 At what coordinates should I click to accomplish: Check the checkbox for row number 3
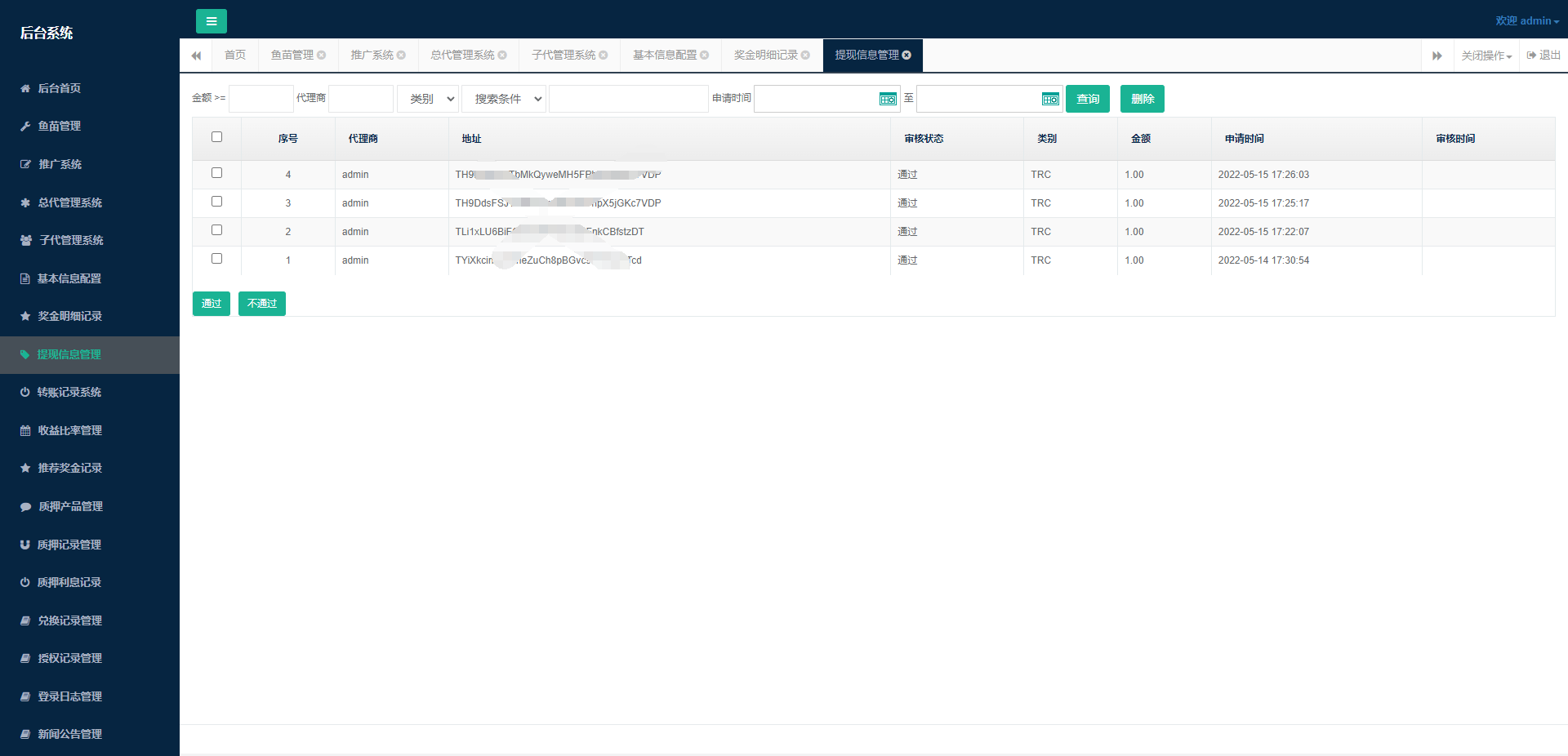(x=216, y=202)
